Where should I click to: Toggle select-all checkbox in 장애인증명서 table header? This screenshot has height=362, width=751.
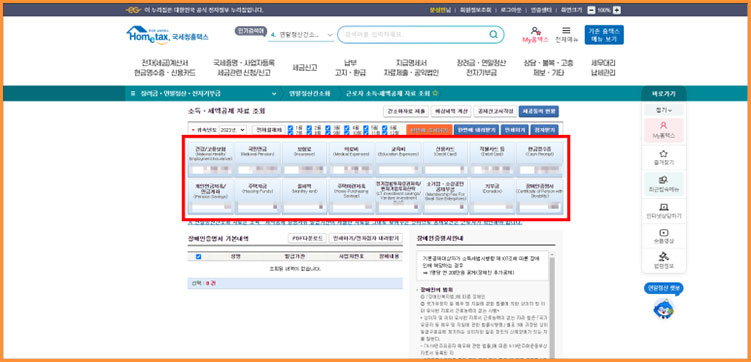tap(199, 257)
